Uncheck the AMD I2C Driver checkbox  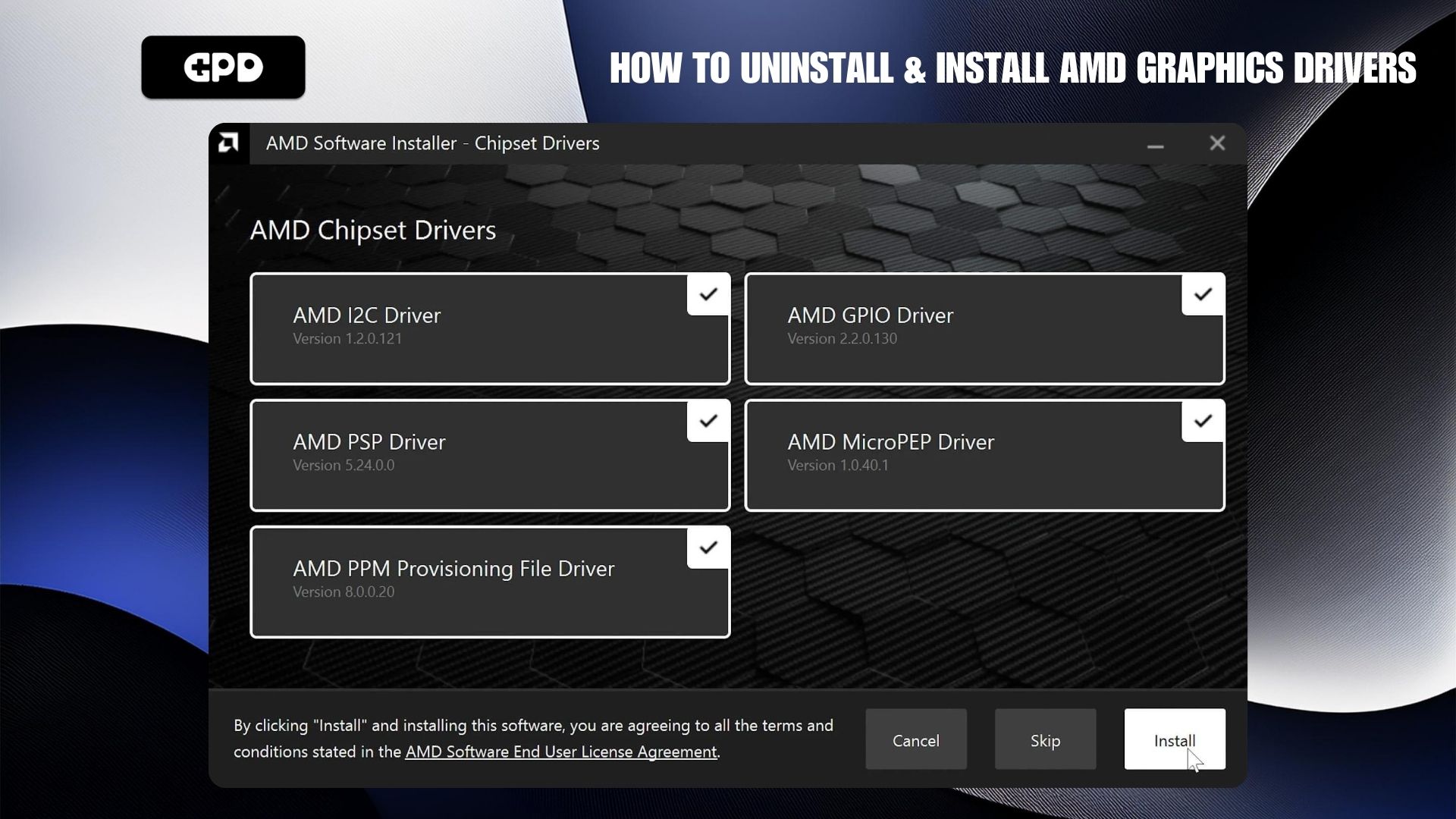tap(708, 294)
